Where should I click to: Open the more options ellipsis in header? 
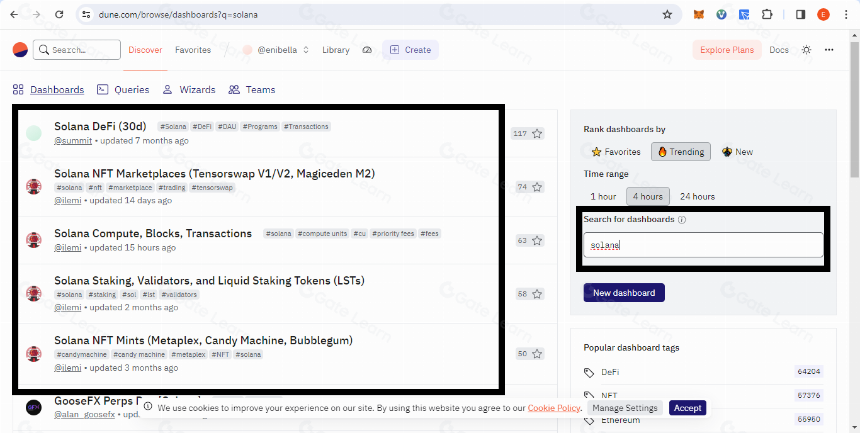click(829, 50)
